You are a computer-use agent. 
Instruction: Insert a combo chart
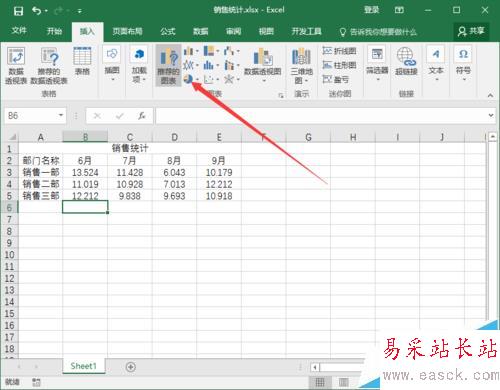pos(229,65)
